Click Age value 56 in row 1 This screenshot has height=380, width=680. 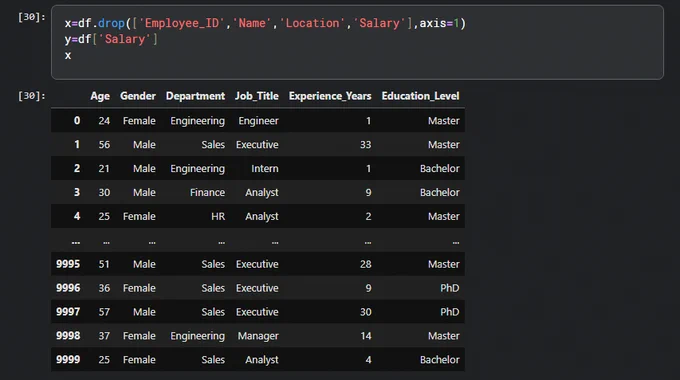tap(104, 144)
